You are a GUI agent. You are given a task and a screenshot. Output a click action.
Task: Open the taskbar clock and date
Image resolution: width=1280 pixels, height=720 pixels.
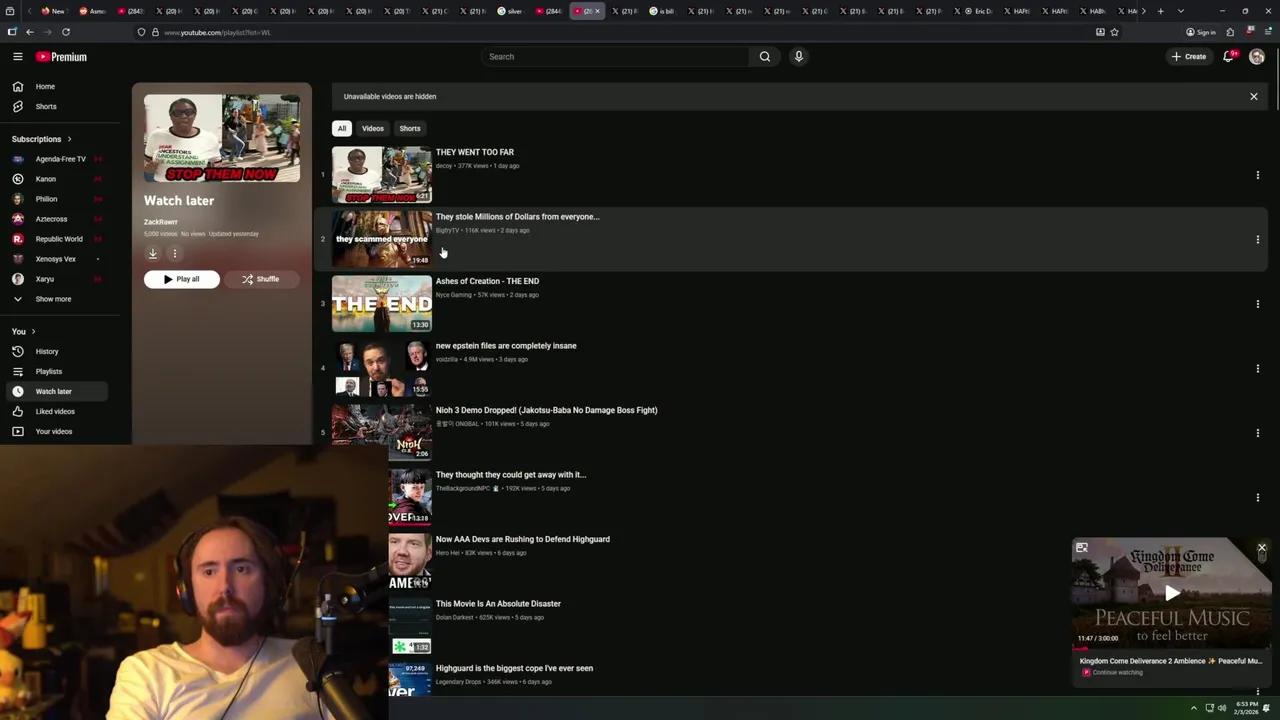coord(1246,708)
